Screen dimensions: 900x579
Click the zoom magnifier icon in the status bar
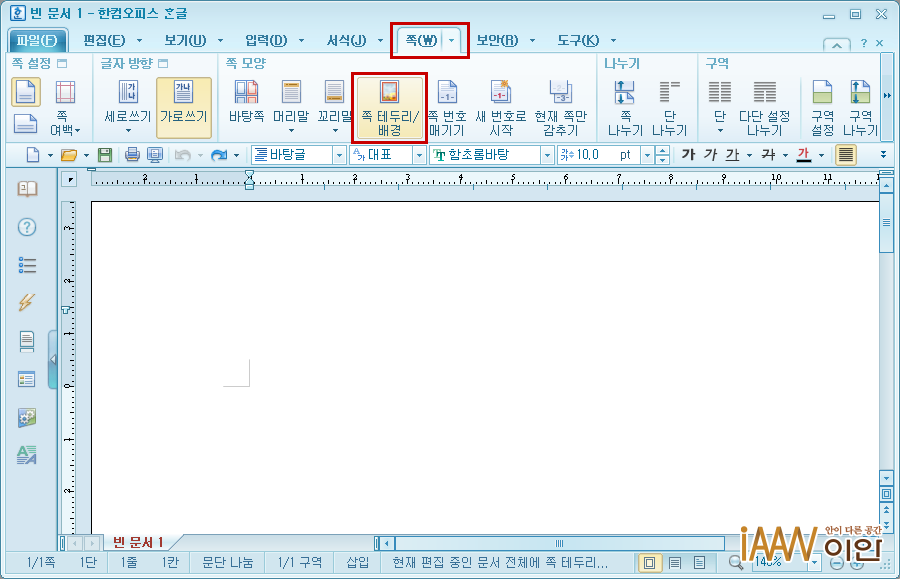click(x=735, y=563)
